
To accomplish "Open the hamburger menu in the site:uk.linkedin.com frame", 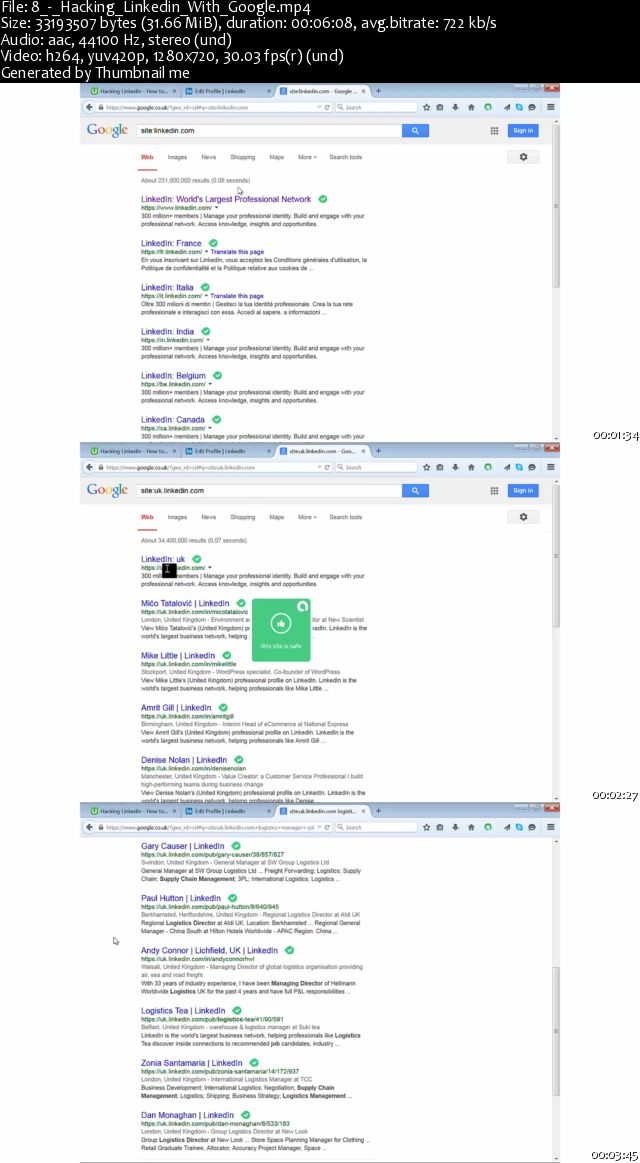I will pyautogui.click(x=551, y=468).
